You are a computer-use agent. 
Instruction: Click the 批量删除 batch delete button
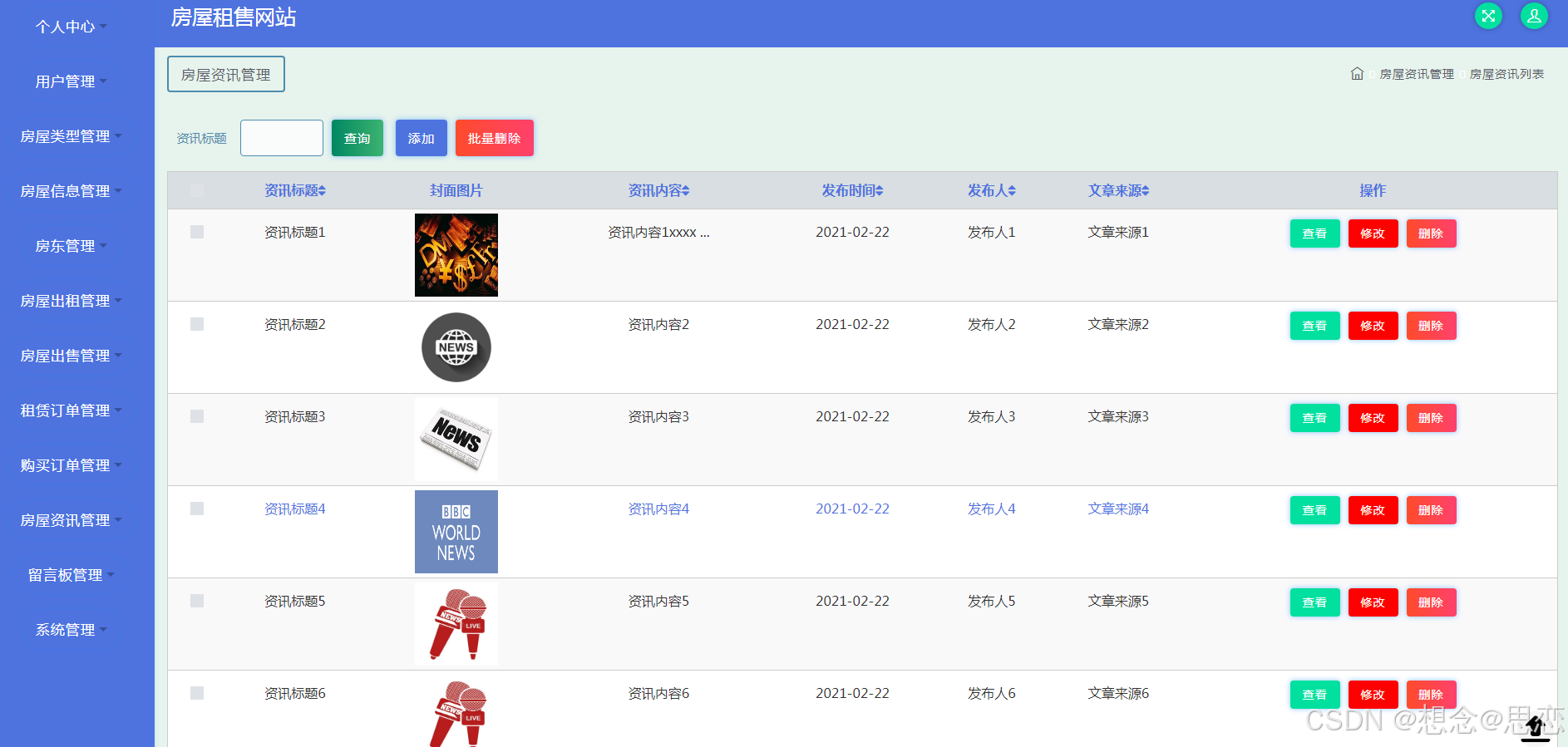tap(495, 138)
